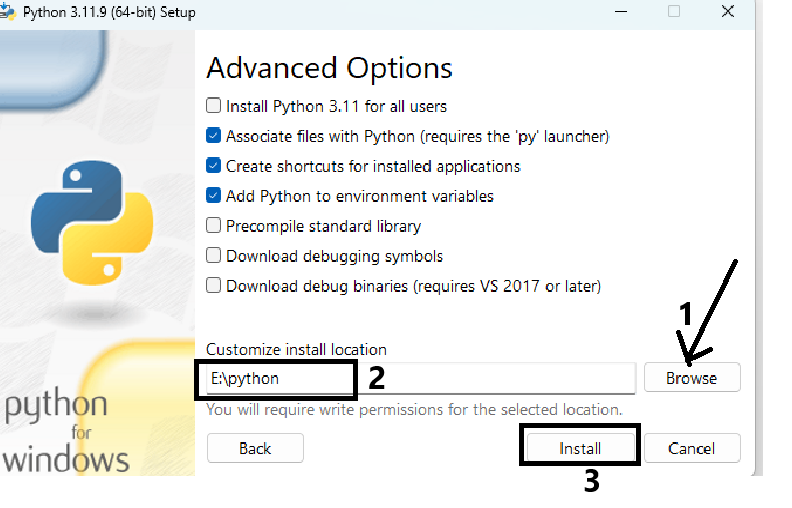Enable Precompile standard library option
This screenshot has height=508, width=792.
click(213, 226)
